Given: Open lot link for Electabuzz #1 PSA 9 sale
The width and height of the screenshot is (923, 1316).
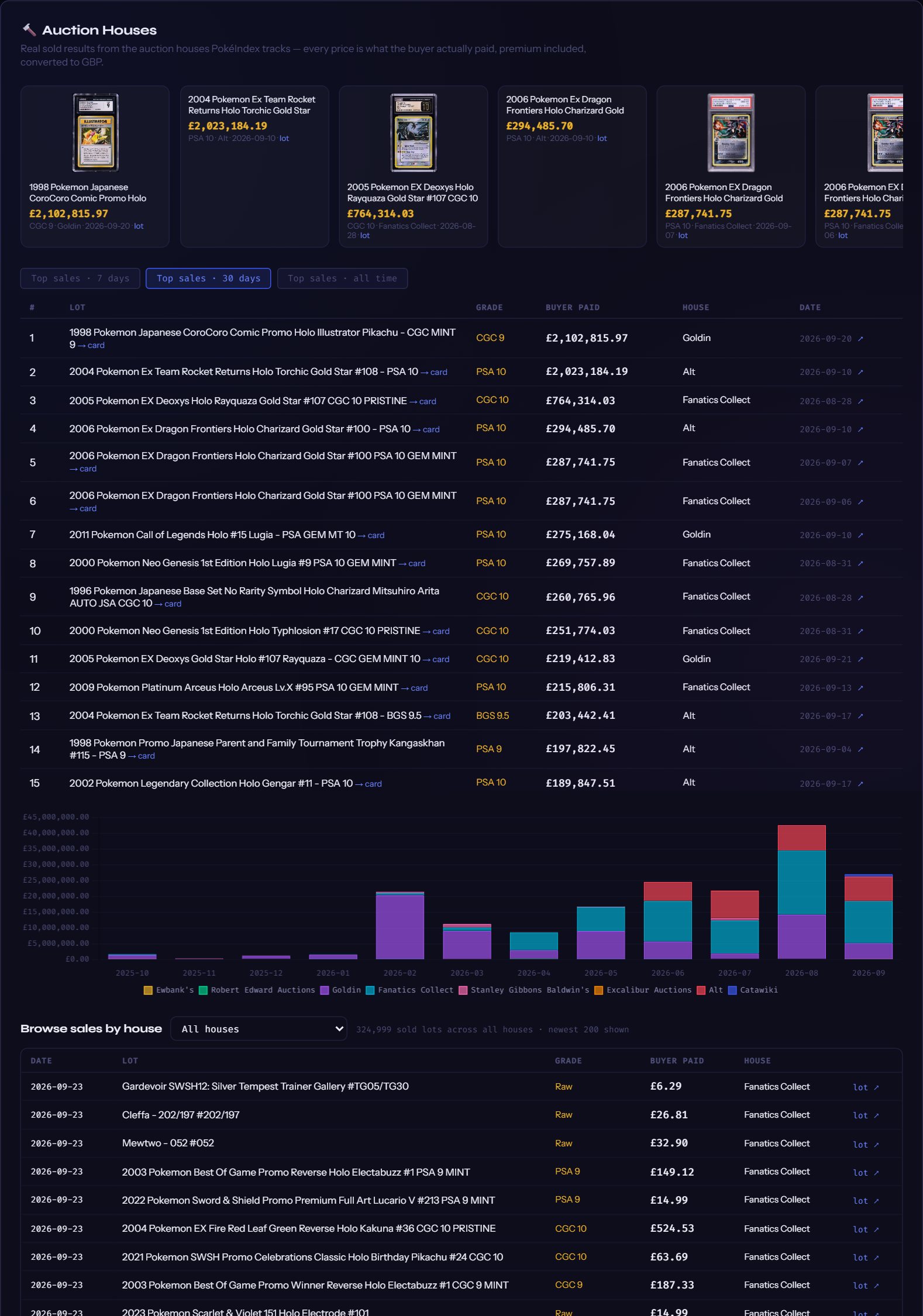Looking at the screenshot, I should [866, 1173].
